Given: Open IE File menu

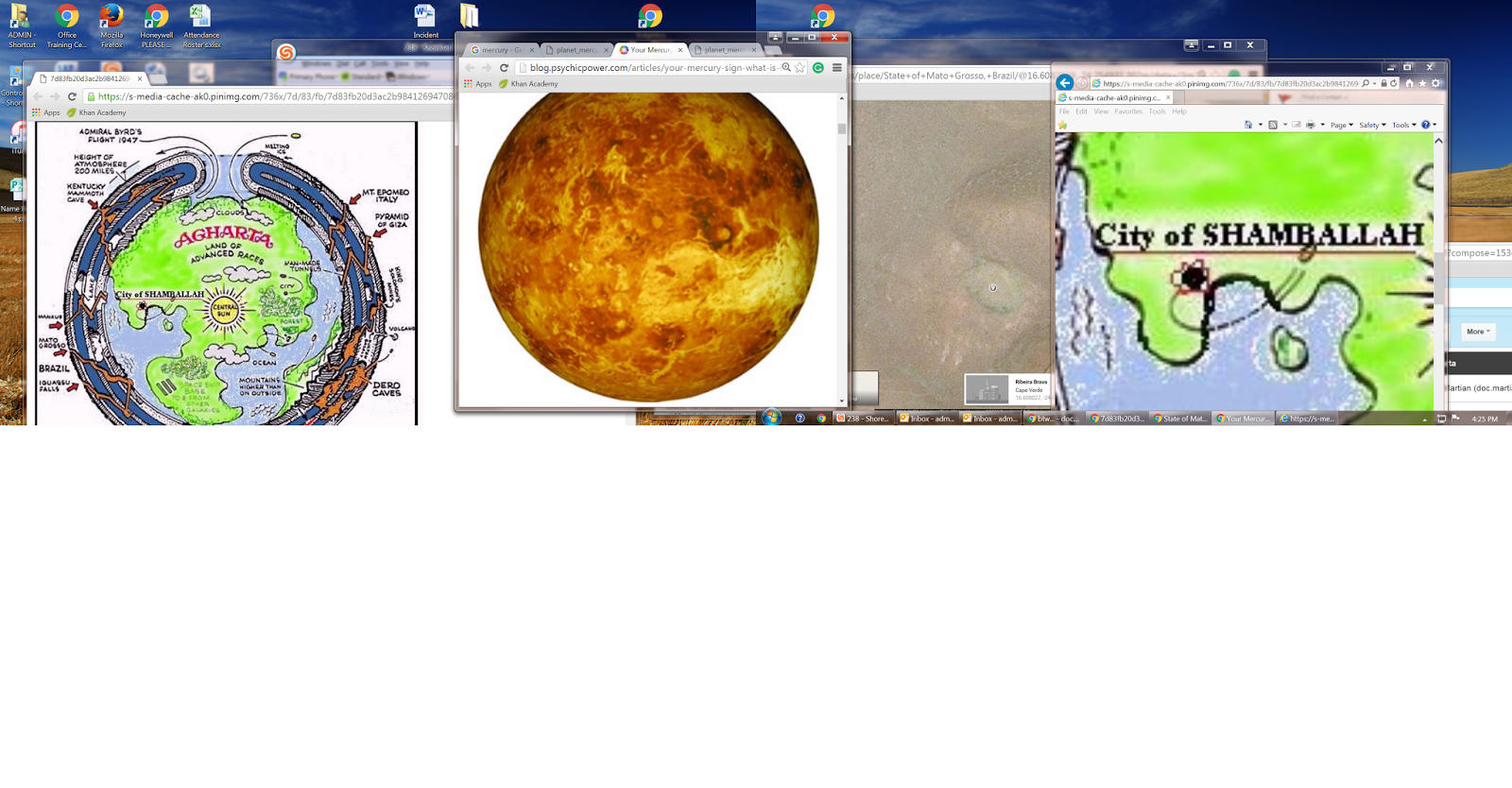Looking at the screenshot, I should click(1064, 111).
